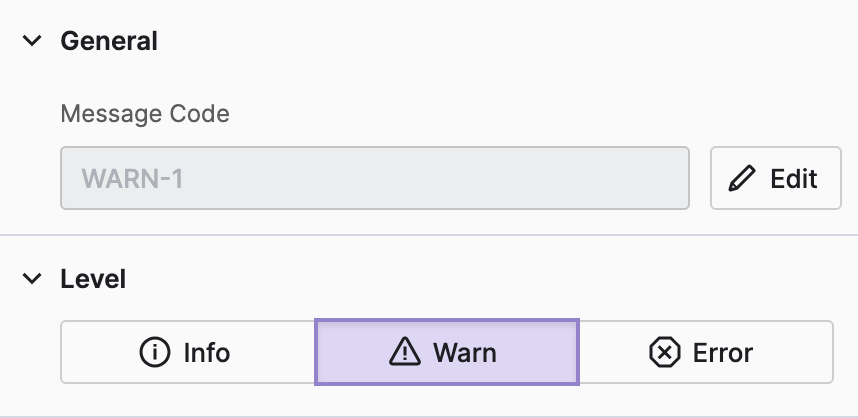Click the warning triangle icon
The width and height of the screenshot is (858, 418).
(x=405, y=352)
